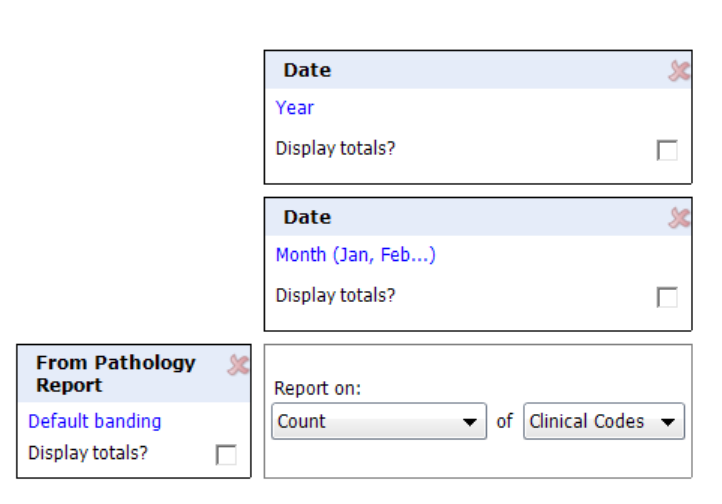The width and height of the screenshot is (722, 504).
Task: Enable Display totals for the Month panel
Action: [667, 297]
